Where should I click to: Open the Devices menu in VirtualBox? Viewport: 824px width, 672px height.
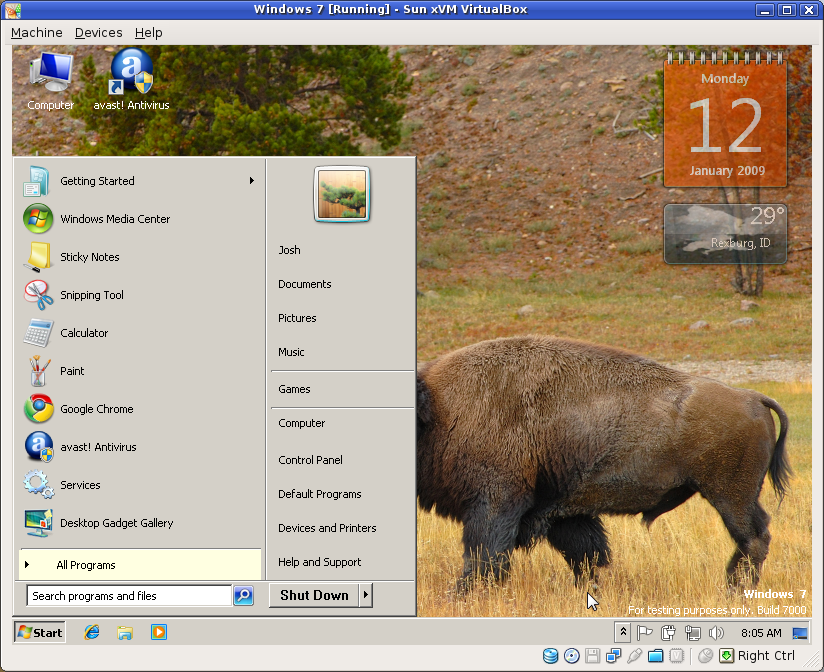(x=98, y=32)
